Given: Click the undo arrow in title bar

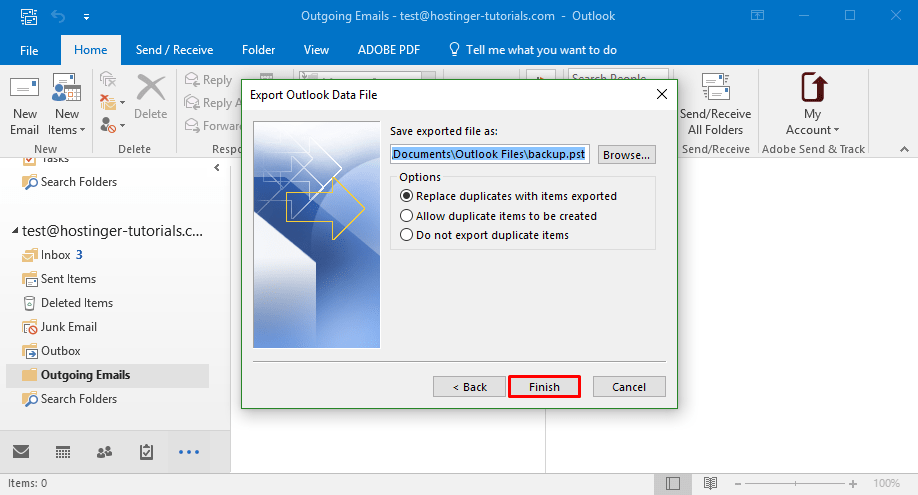Looking at the screenshot, I should (58, 16).
